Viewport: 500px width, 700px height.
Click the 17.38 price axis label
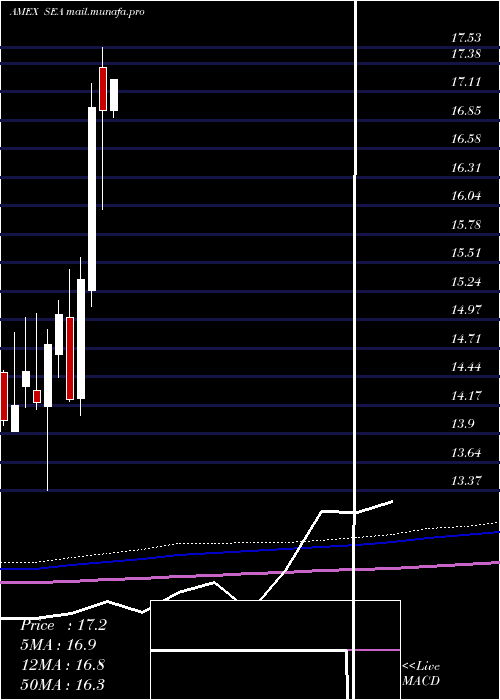click(466, 54)
